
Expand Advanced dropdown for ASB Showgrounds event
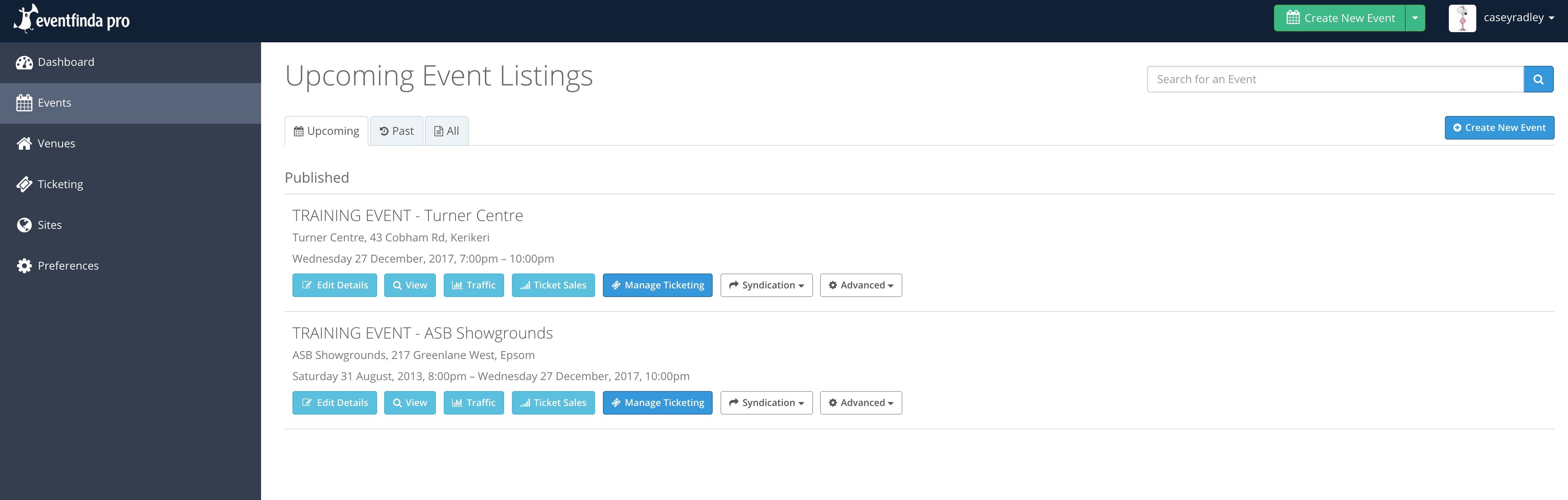[x=861, y=403]
